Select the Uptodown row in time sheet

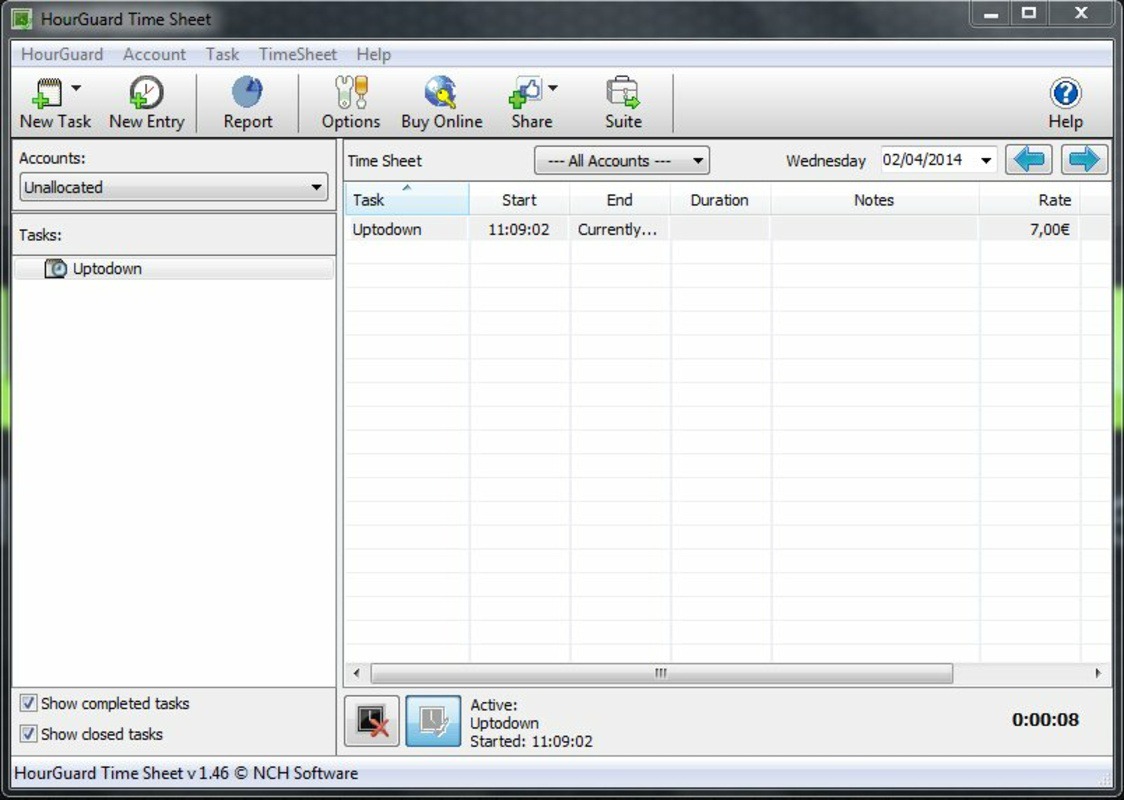tap(727, 229)
